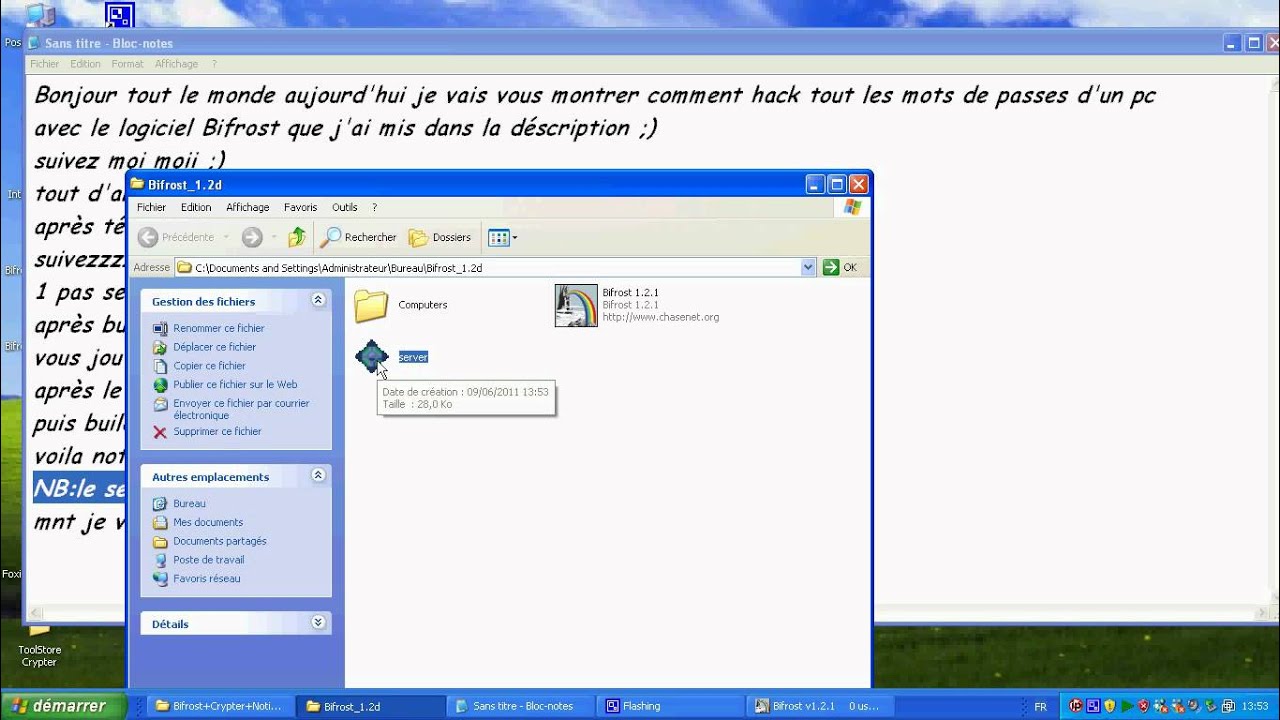
Task: Open the Outils menu
Action: (345, 207)
